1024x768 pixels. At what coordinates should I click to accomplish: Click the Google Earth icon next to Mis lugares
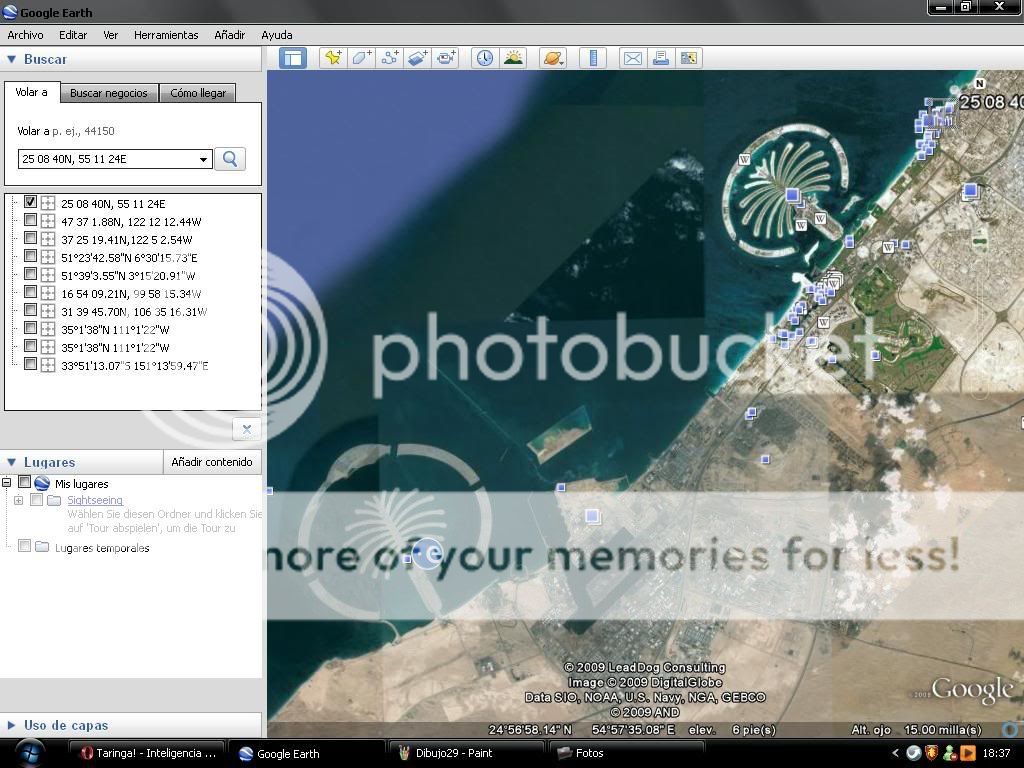click(x=42, y=483)
